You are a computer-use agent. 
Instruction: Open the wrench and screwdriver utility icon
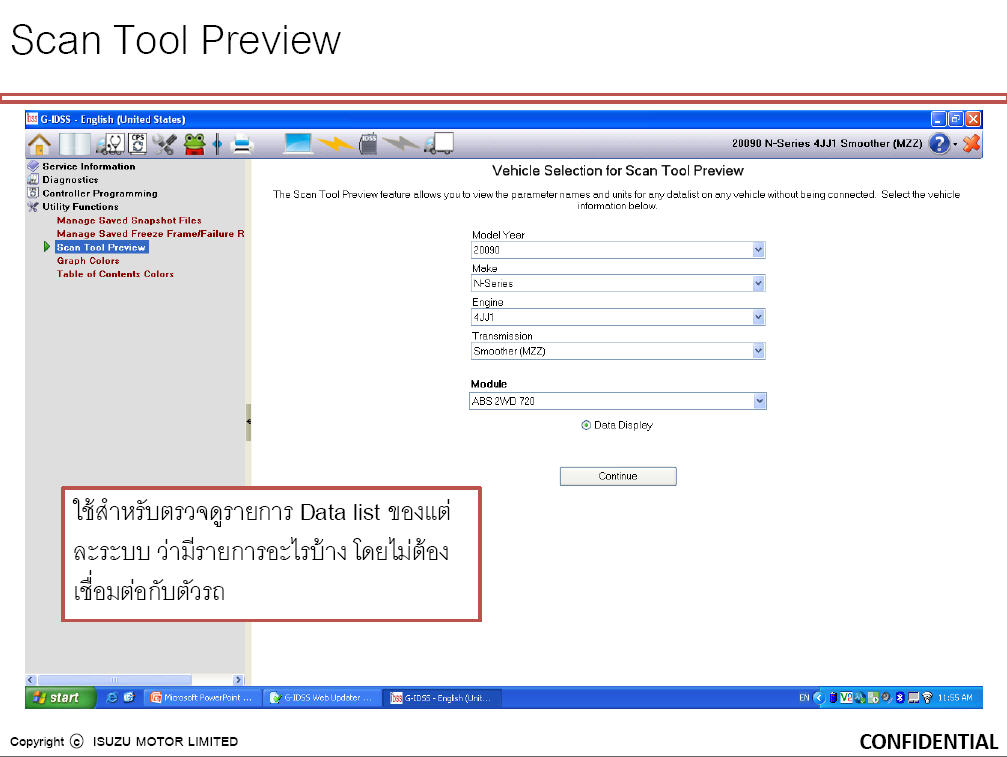coord(164,144)
